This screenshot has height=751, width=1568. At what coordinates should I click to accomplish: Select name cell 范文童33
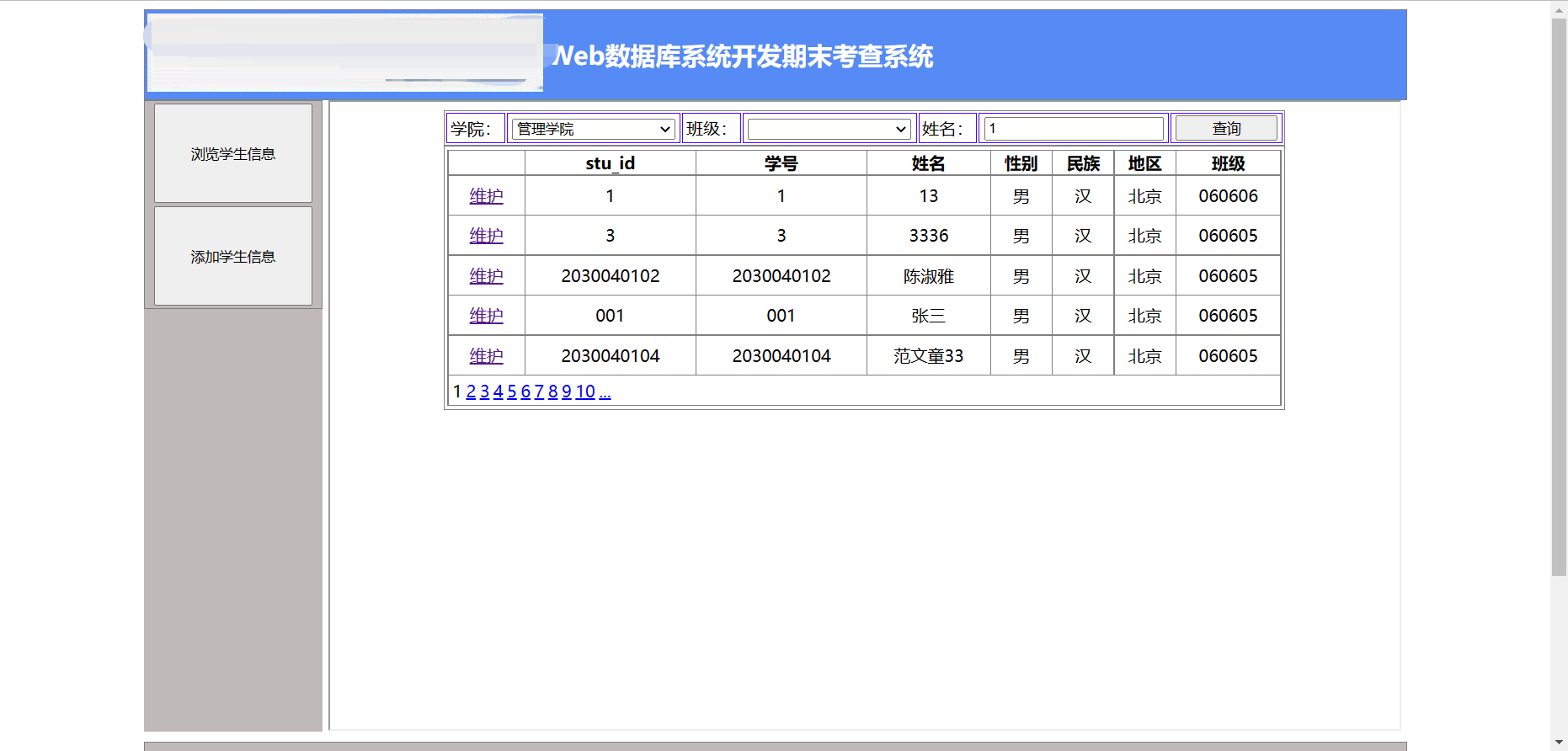pos(929,356)
